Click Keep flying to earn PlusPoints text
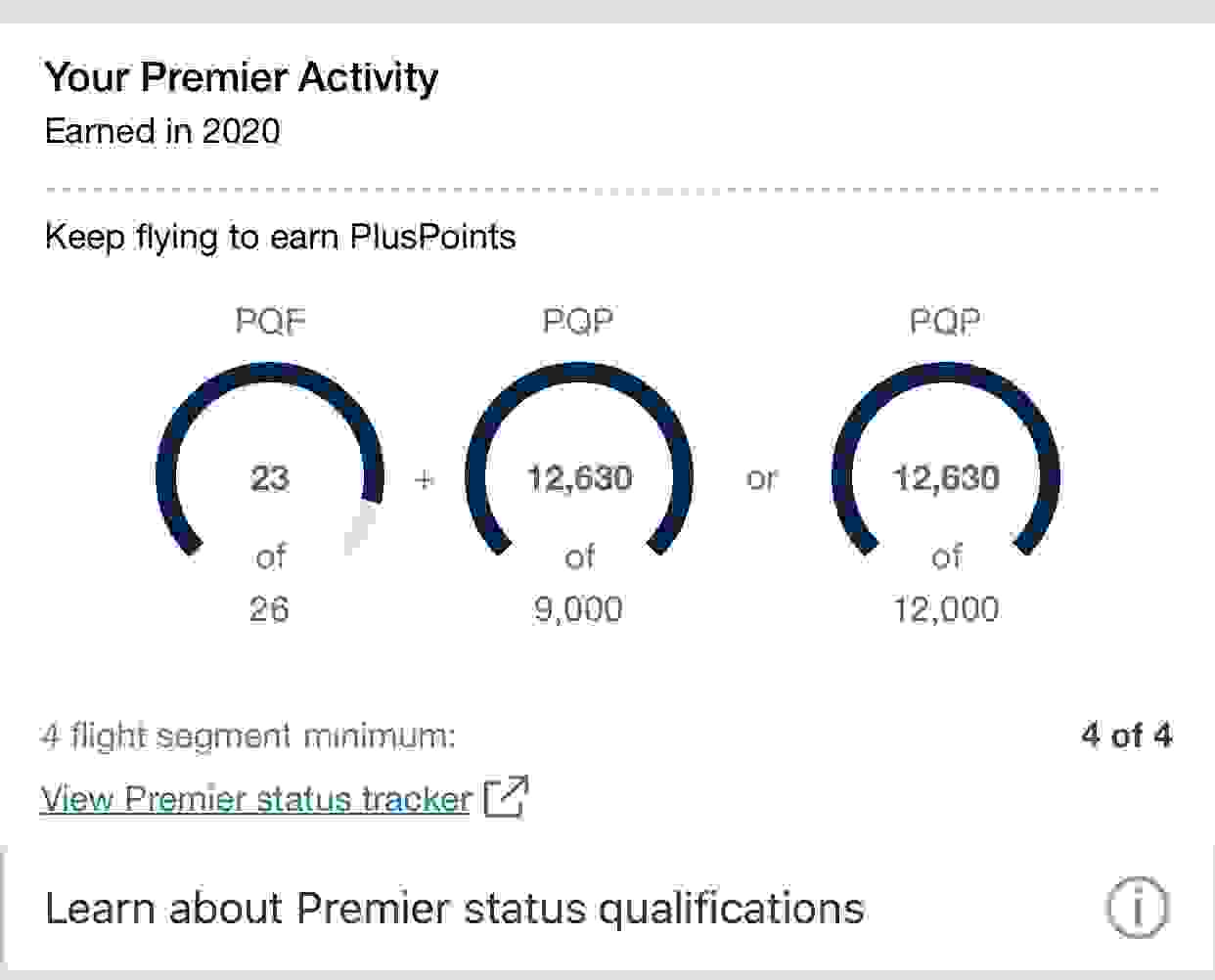This screenshot has width=1215, height=980. (280, 237)
